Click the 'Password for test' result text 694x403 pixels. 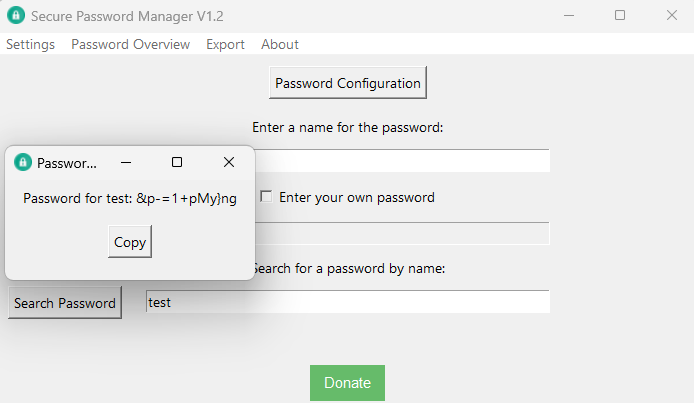[130, 198]
